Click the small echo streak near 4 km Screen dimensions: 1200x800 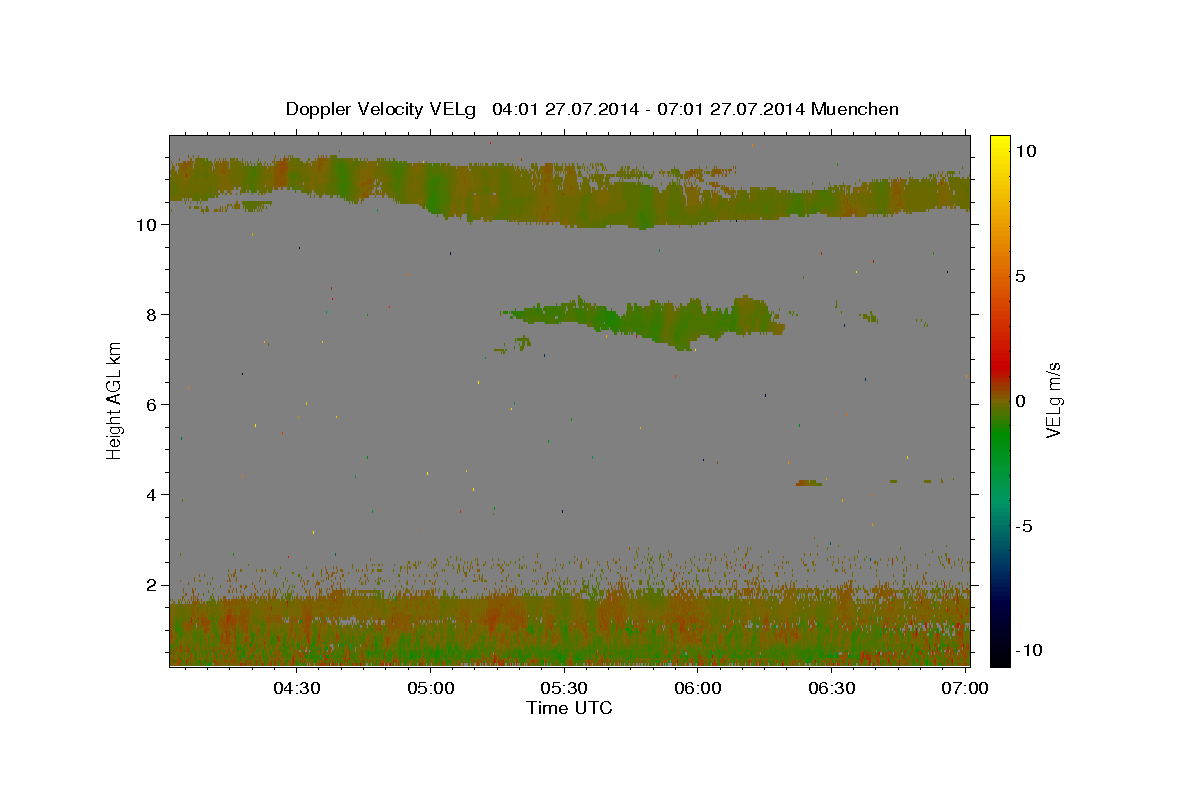pos(809,483)
